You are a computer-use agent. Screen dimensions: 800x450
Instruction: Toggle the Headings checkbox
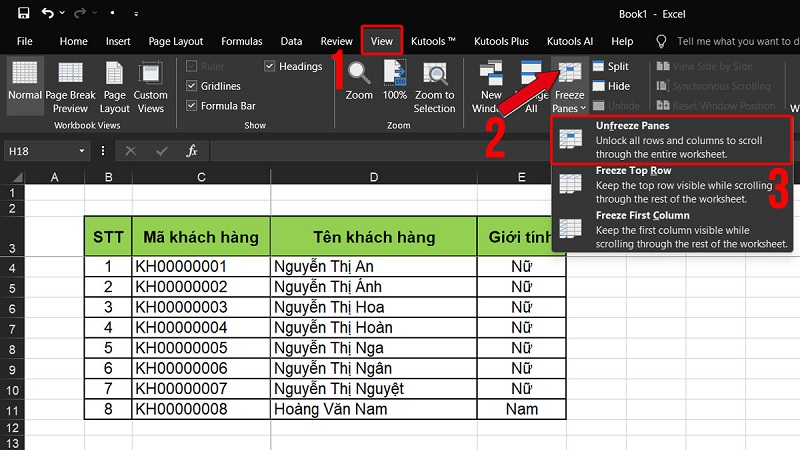(x=270, y=66)
